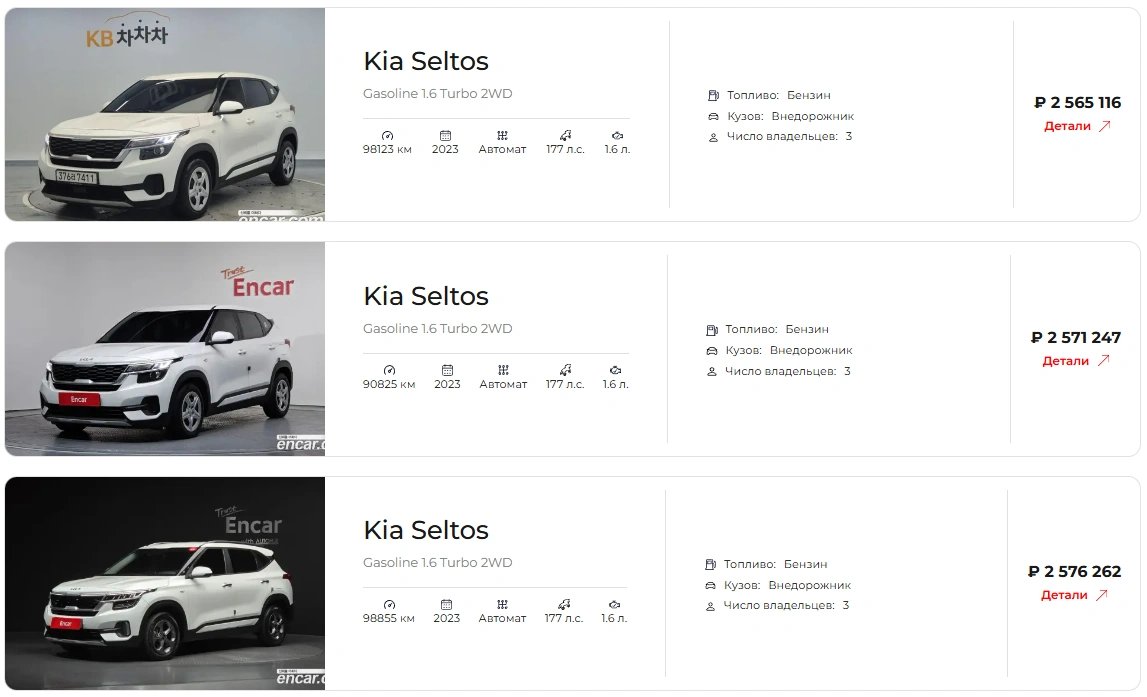The width and height of the screenshot is (1147, 697).
Task: Open the Kia Seltos title with 90825 км
Action: point(425,296)
